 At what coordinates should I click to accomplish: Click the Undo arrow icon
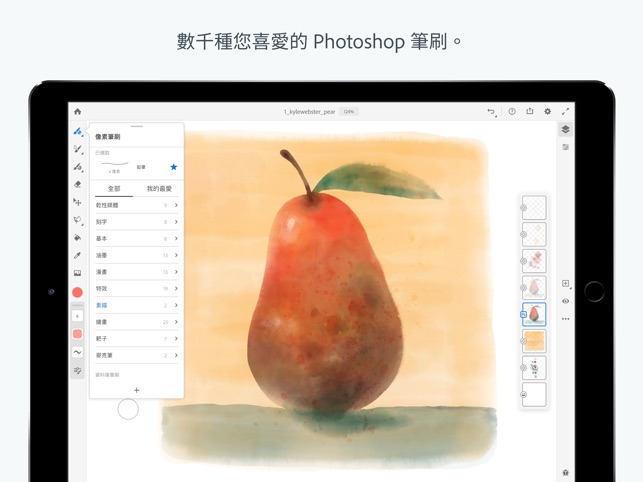click(491, 112)
